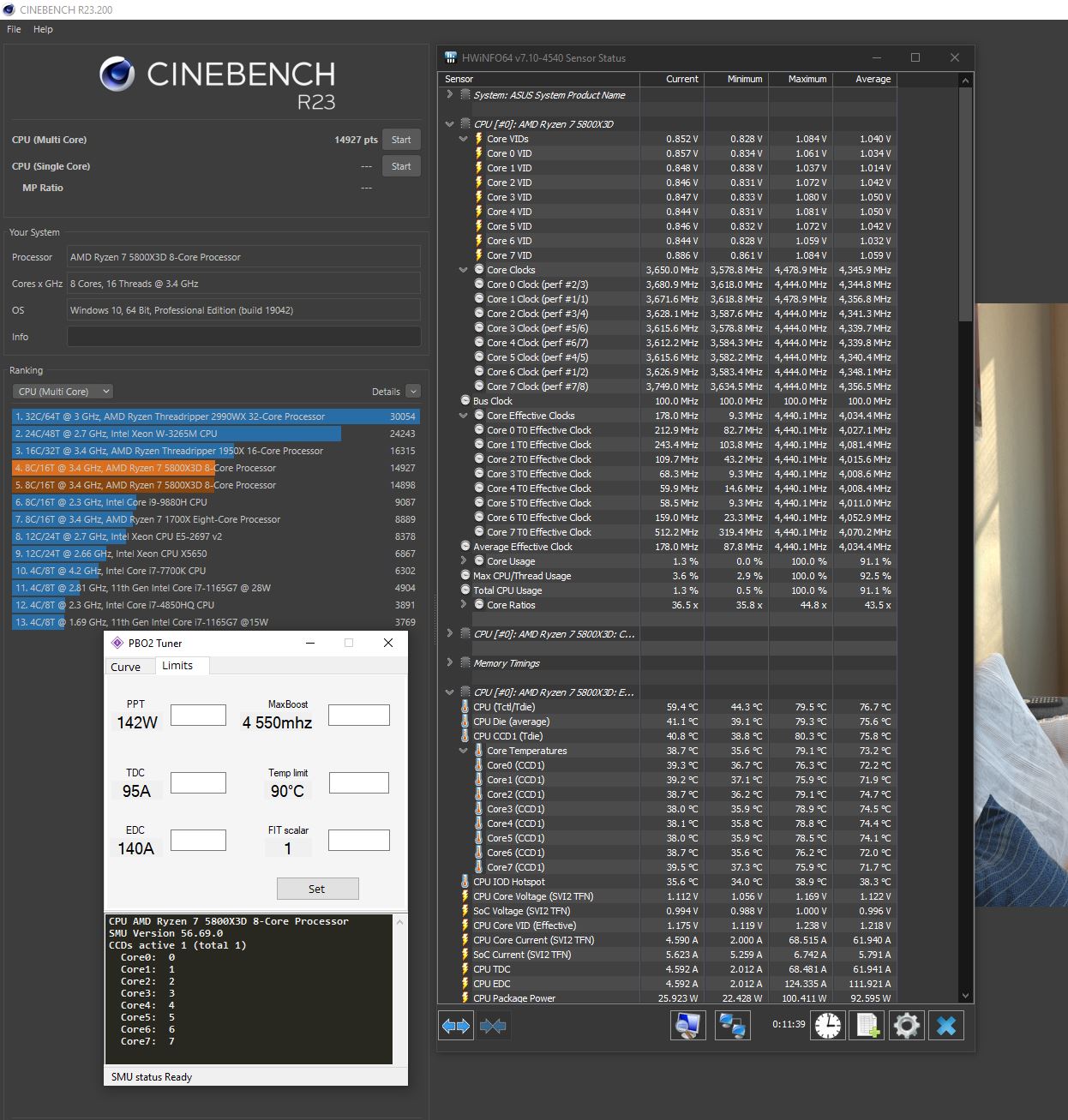Click the Cinebench Info text field
This screenshot has height=1120, width=1068.
point(244,337)
